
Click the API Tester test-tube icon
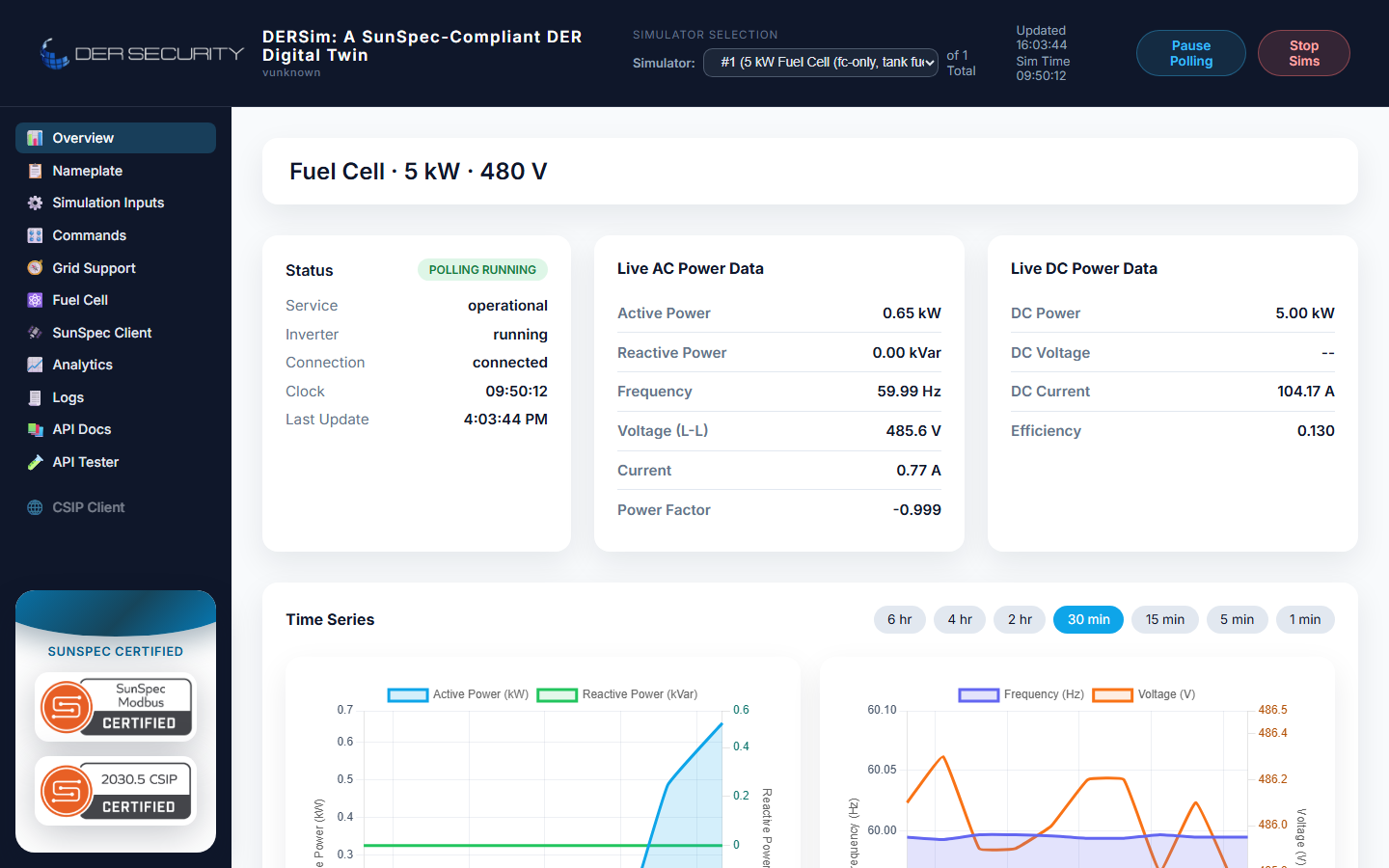(35, 462)
